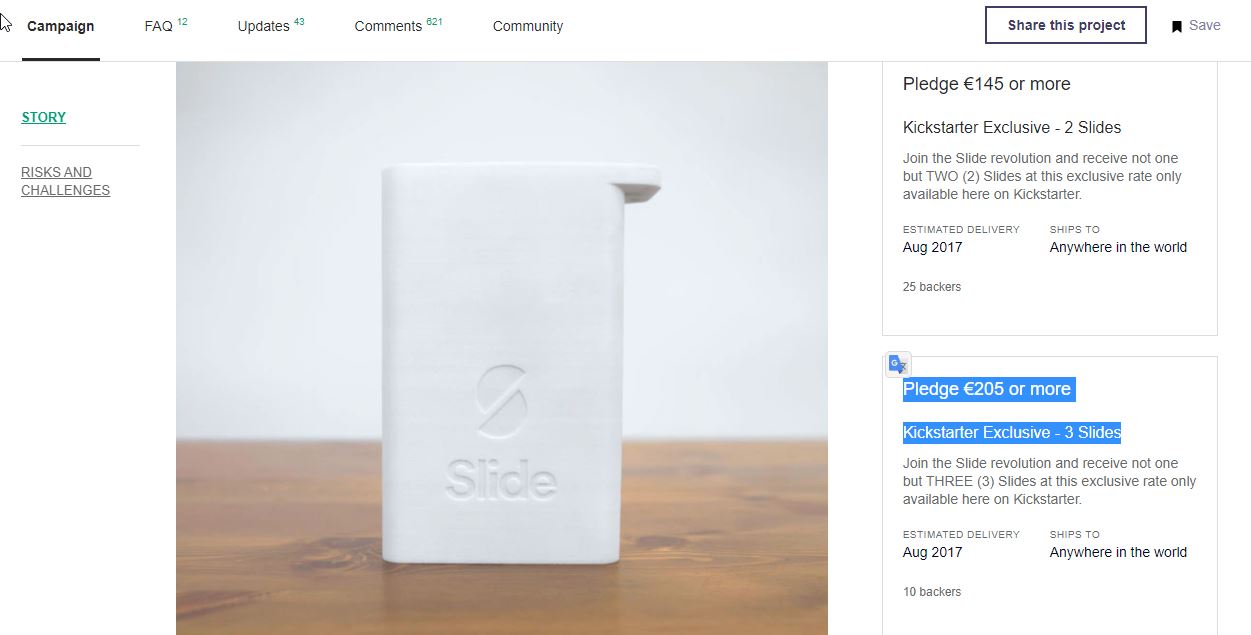The width and height of the screenshot is (1251, 635).
Task: Select the Pledge €205 or more reward
Action: click(x=987, y=389)
